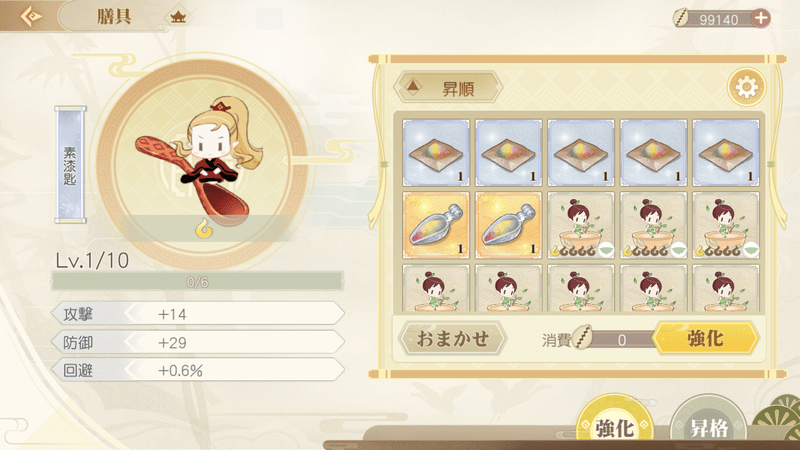Select the first girl-in-bowl utensil card

[x=581, y=225]
